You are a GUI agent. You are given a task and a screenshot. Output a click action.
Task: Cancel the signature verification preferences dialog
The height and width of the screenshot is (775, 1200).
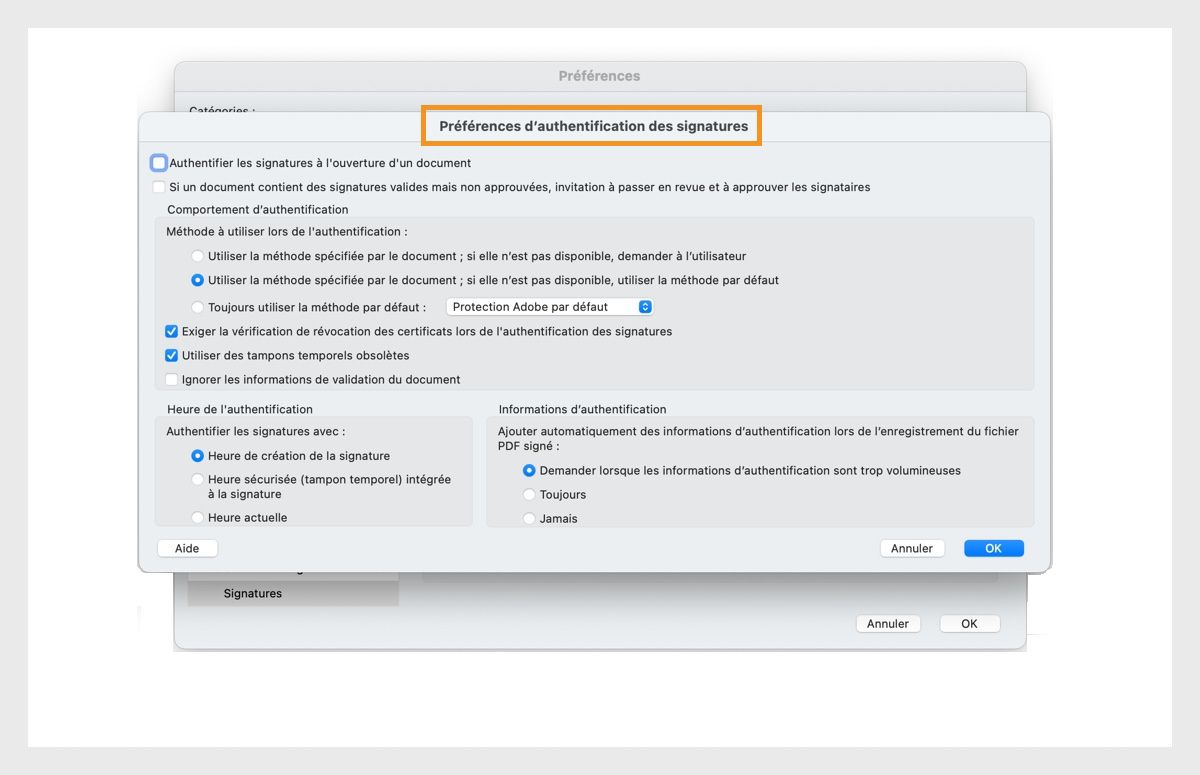[911, 548]
